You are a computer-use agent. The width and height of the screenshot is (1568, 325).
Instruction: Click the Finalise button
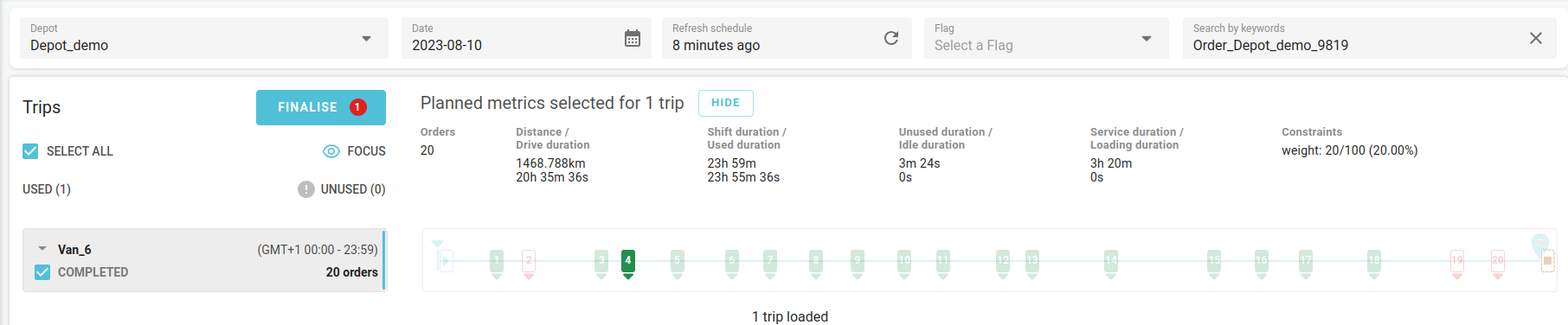(321, 107)
